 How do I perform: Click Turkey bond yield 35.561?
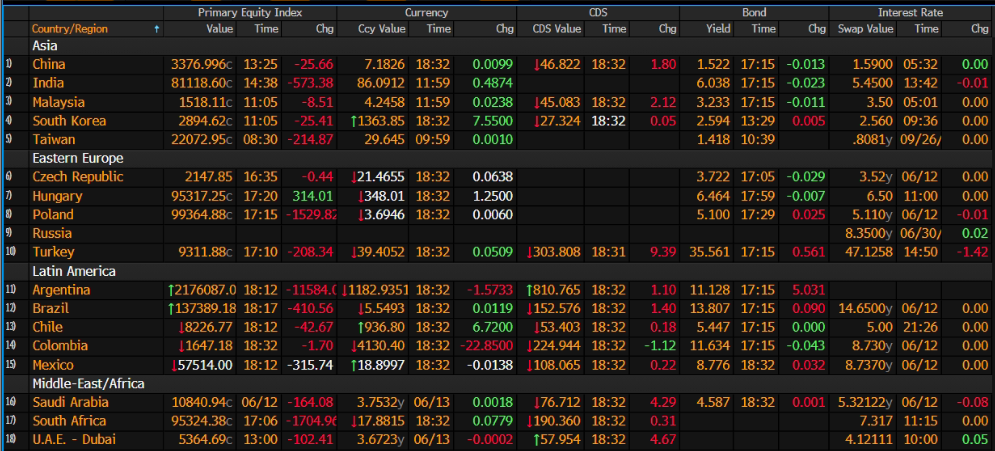tap(711, 252)
